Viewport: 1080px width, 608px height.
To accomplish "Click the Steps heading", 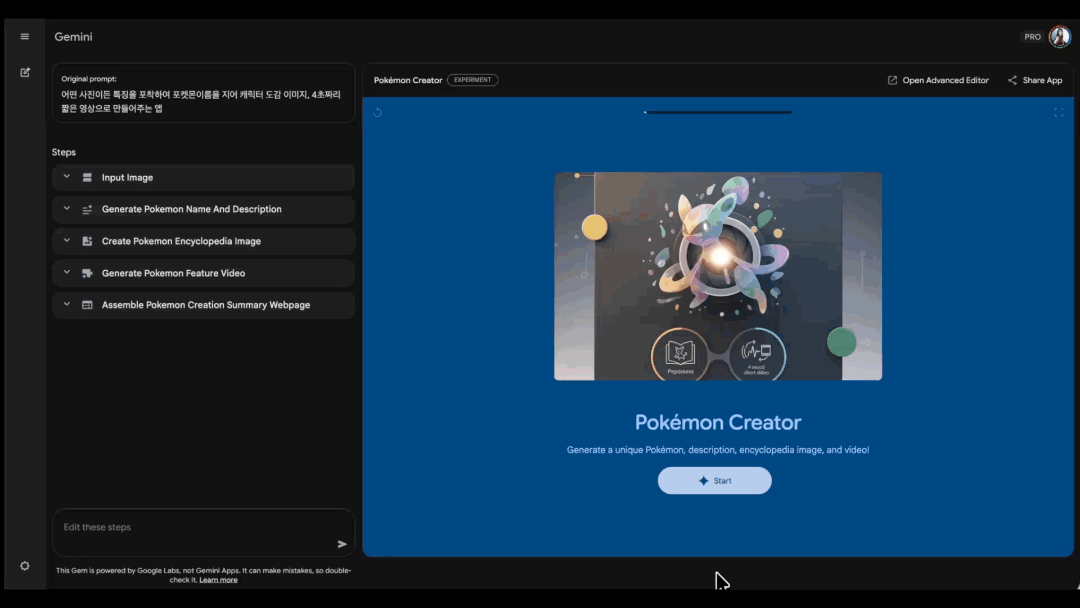I will (63, 152).
